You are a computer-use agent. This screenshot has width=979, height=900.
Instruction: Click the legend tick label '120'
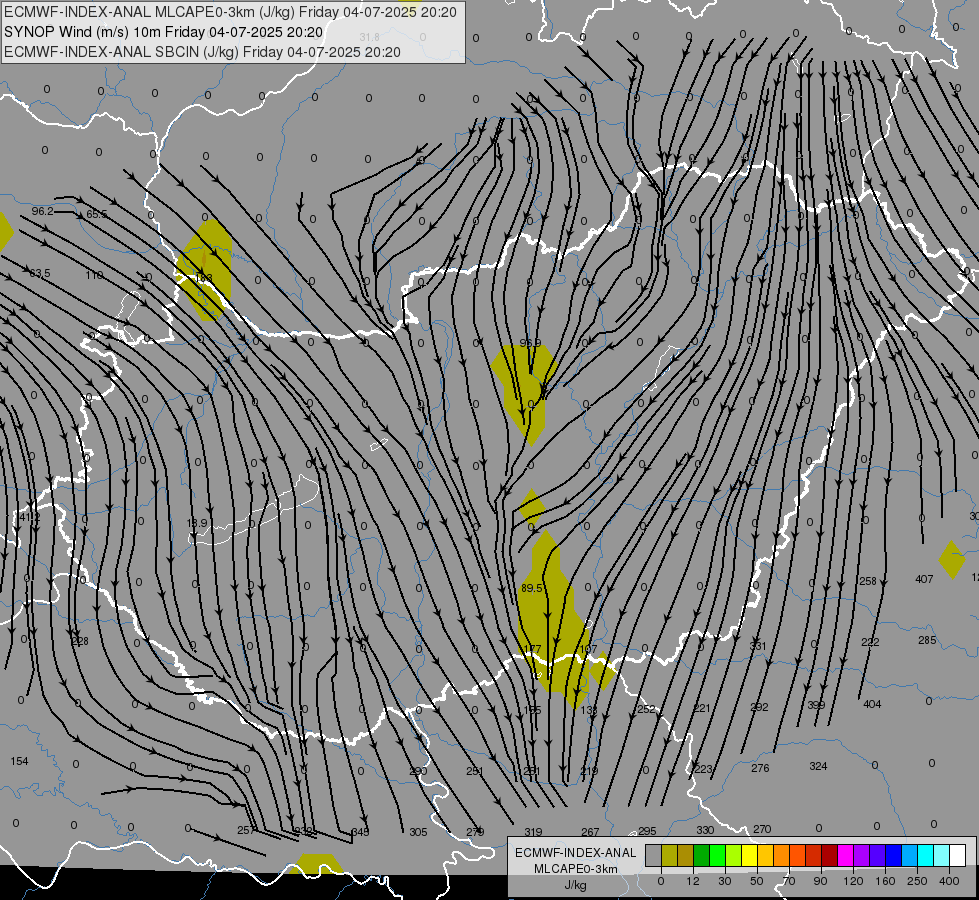[x=853, y=881]
